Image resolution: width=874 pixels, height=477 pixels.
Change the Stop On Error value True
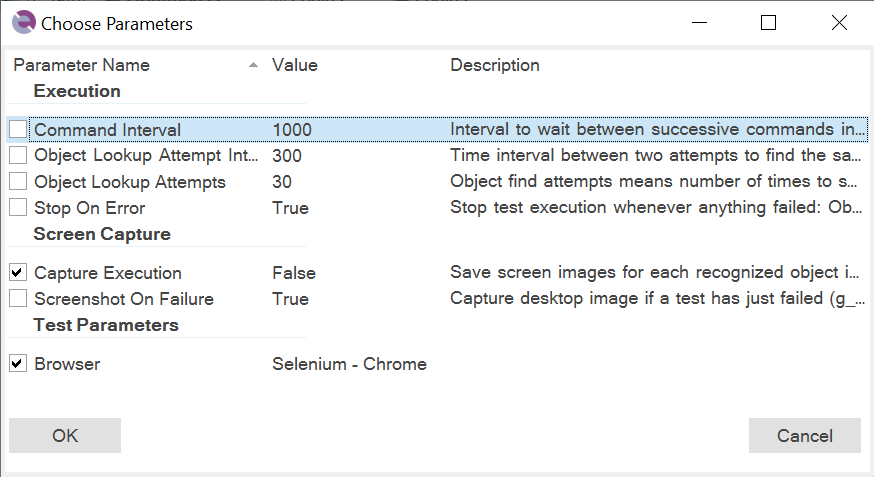pos(290,208)
